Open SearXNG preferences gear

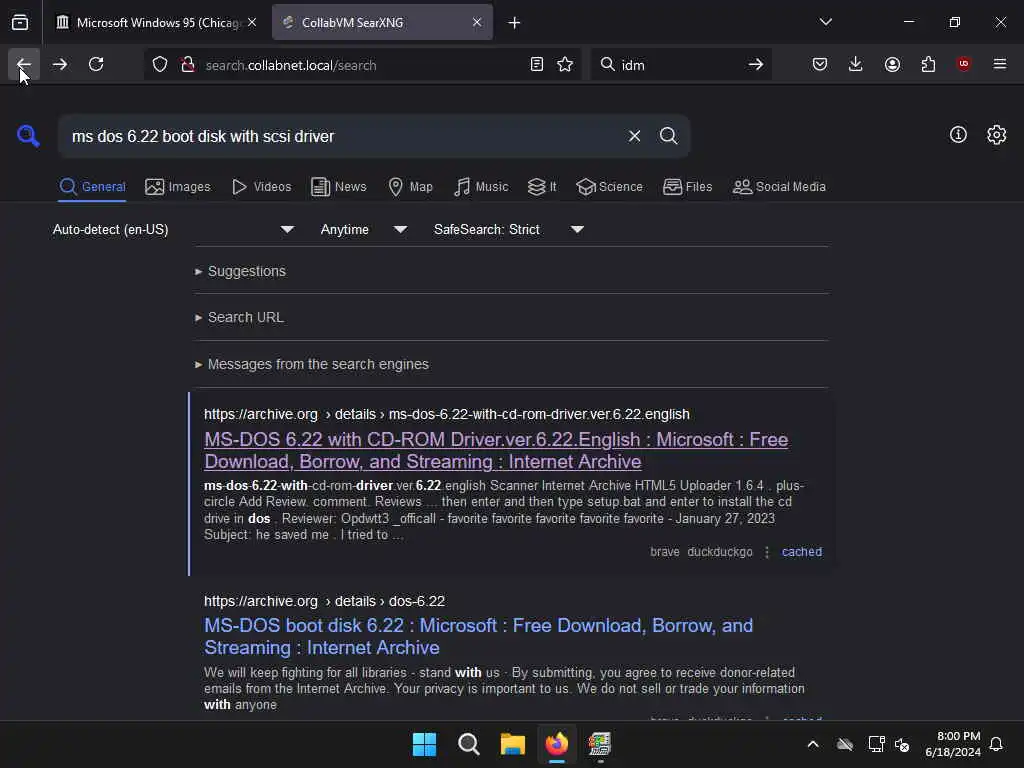tap(997, 135)
